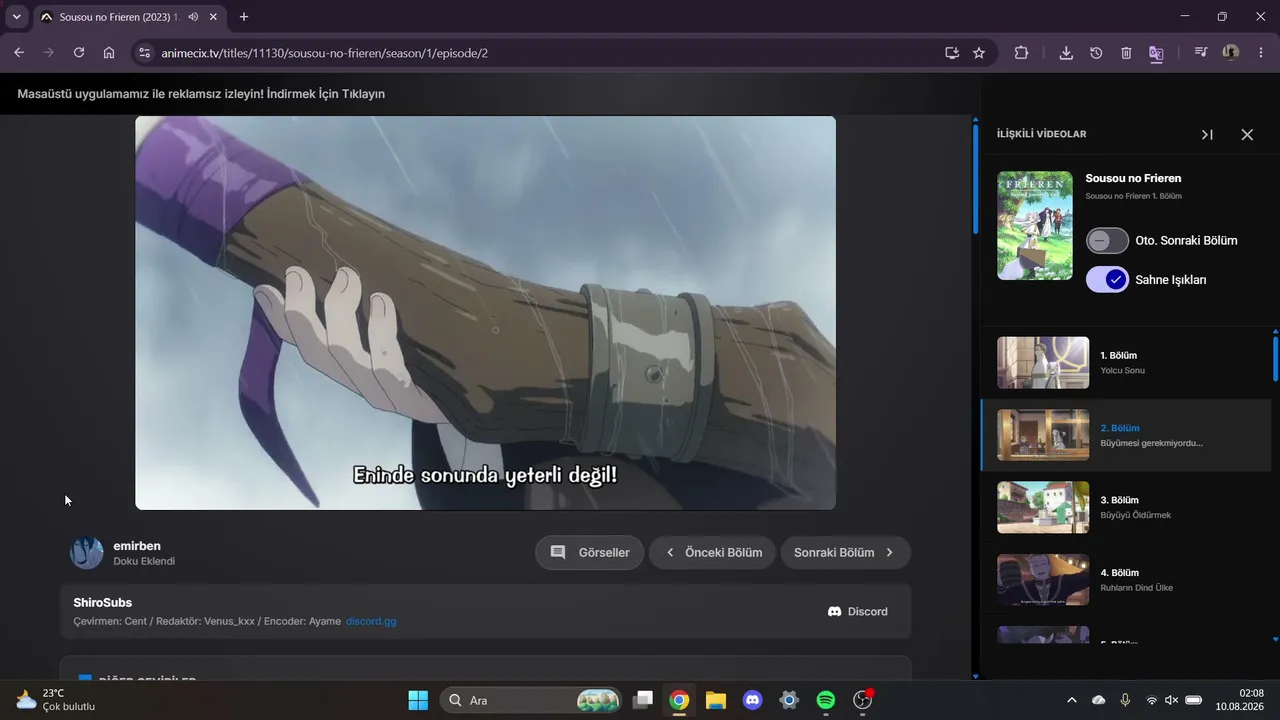Open the OneDrive cloud tray icon
The width and height of the screenshot is (1280, 720).
click(1099, 700)
